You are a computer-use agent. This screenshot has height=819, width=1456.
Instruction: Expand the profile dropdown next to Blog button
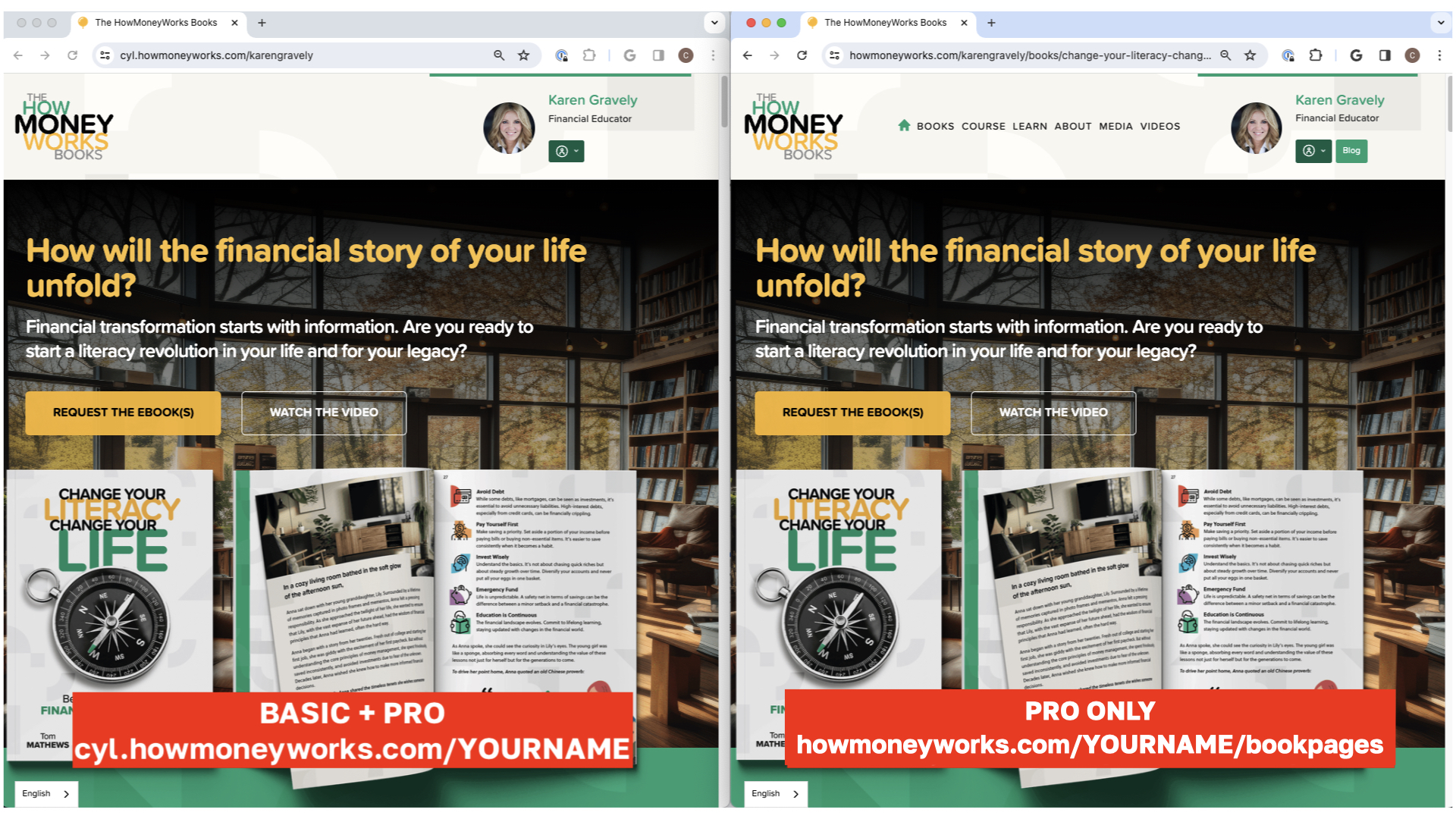(1313, 150)
